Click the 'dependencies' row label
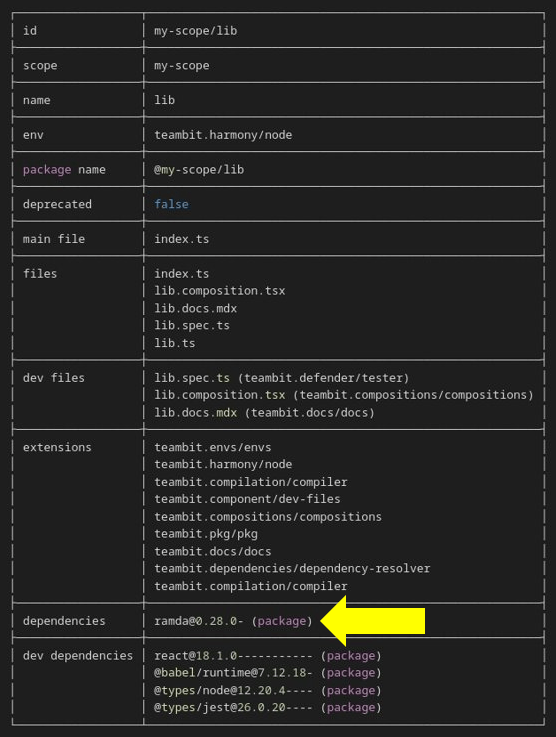 click(x=64, y=621)
